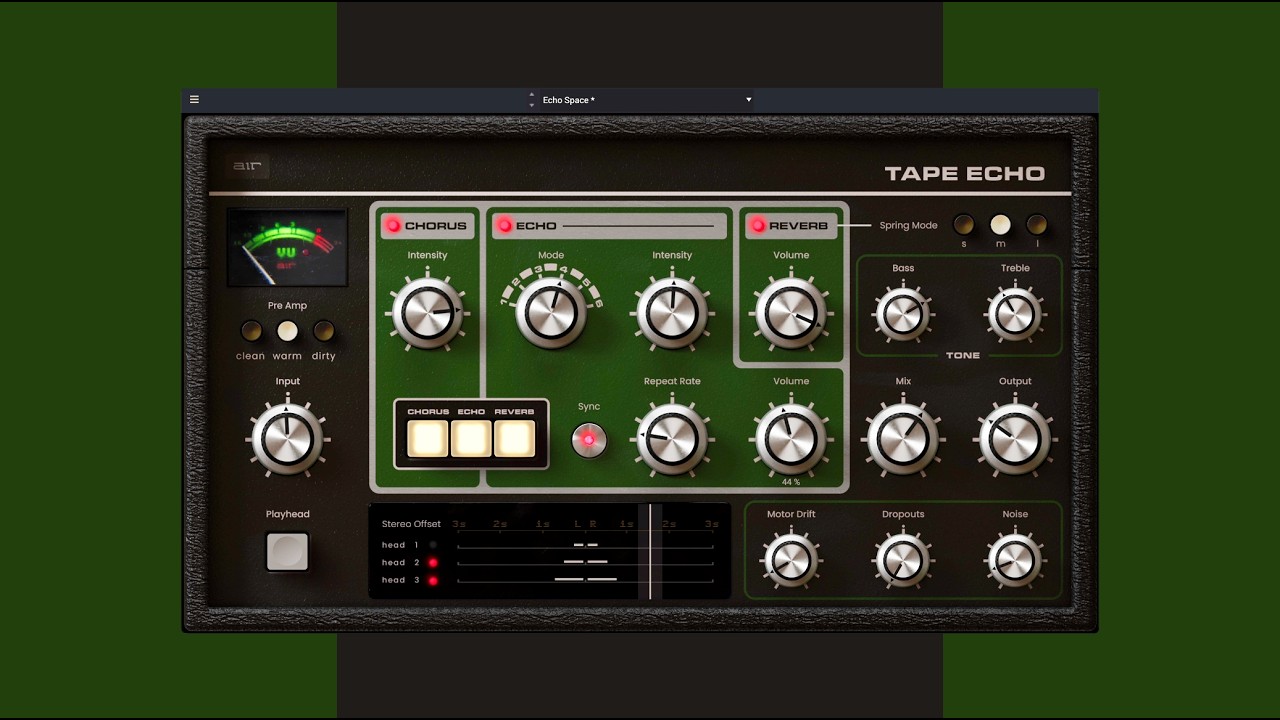Click the AIR logo badge

click(247, 166)
